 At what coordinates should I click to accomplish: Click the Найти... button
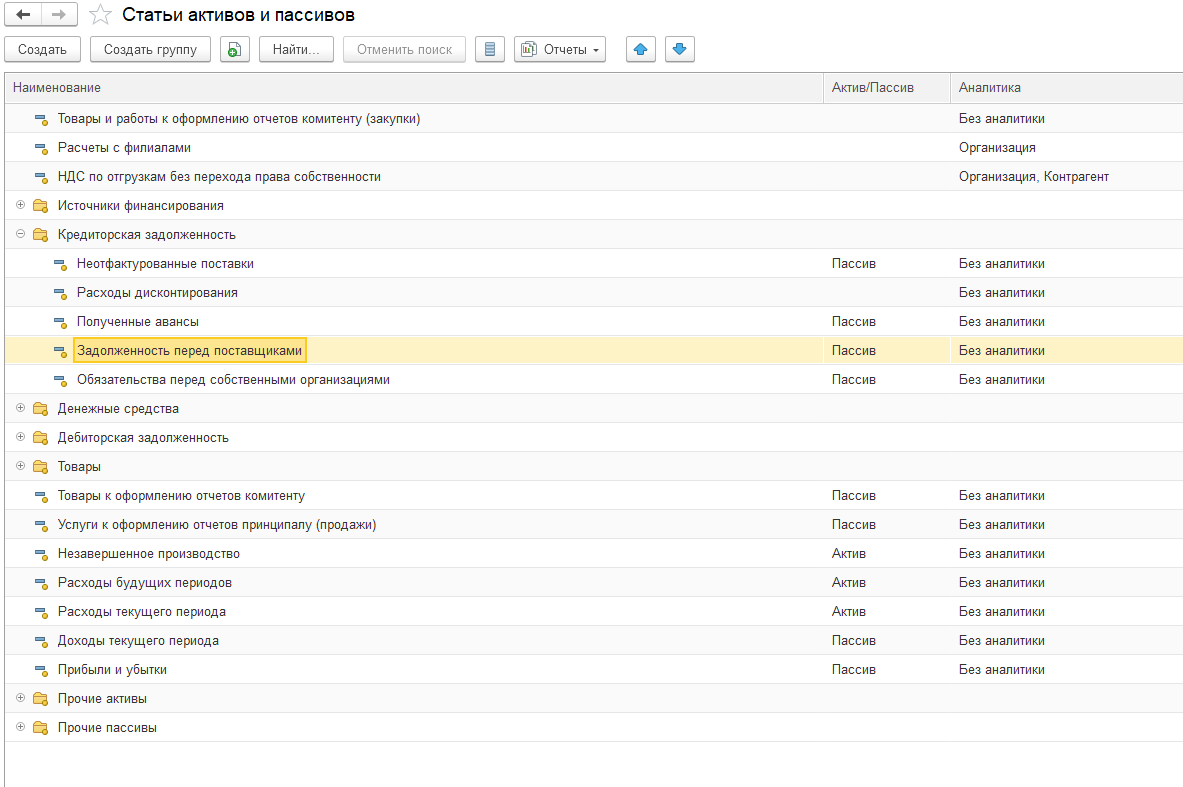[296, 49]
